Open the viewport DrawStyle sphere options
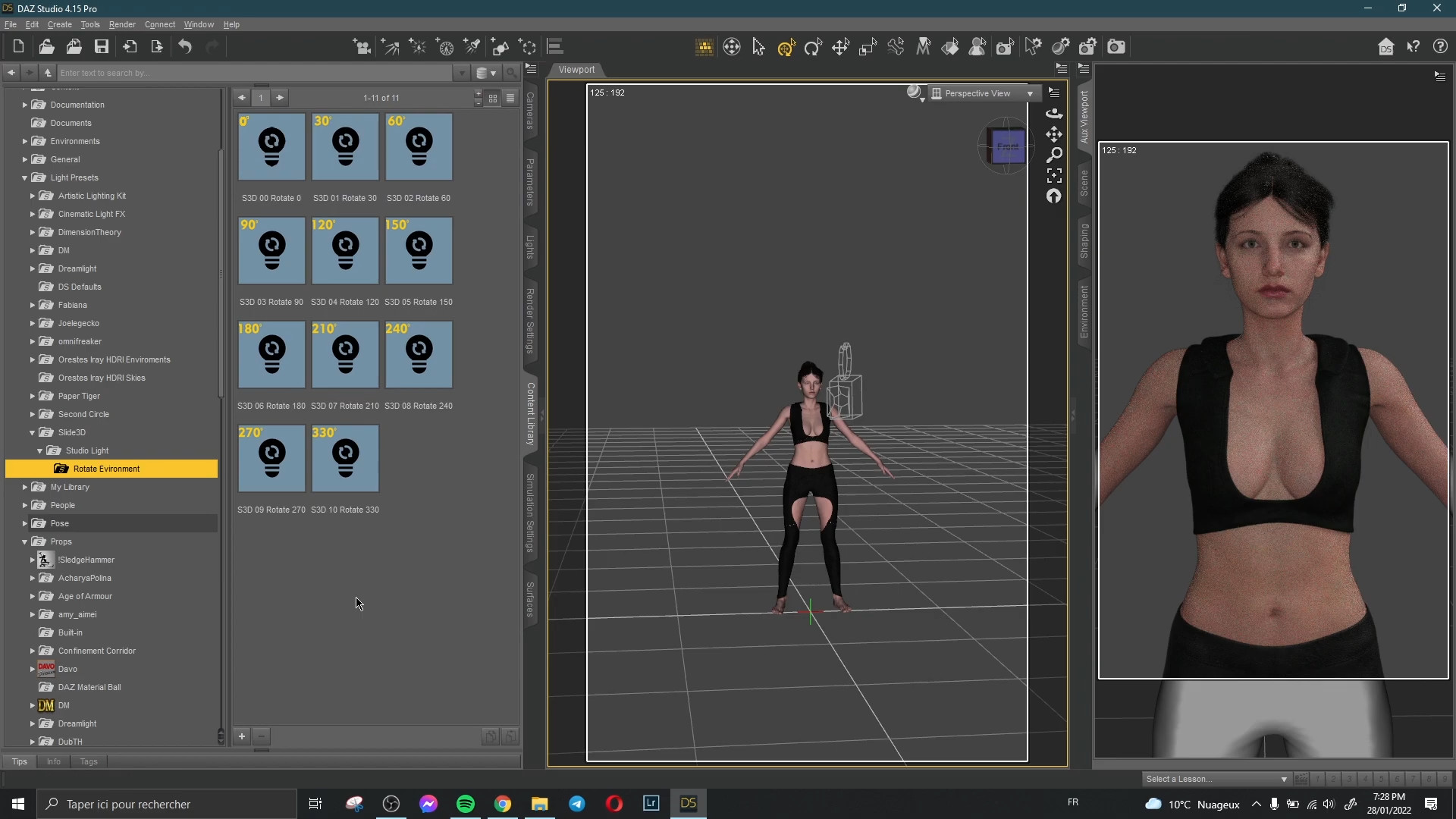The height and width of the screenshot is (819, 1456). pyautogui.click(x=915, y=93)
